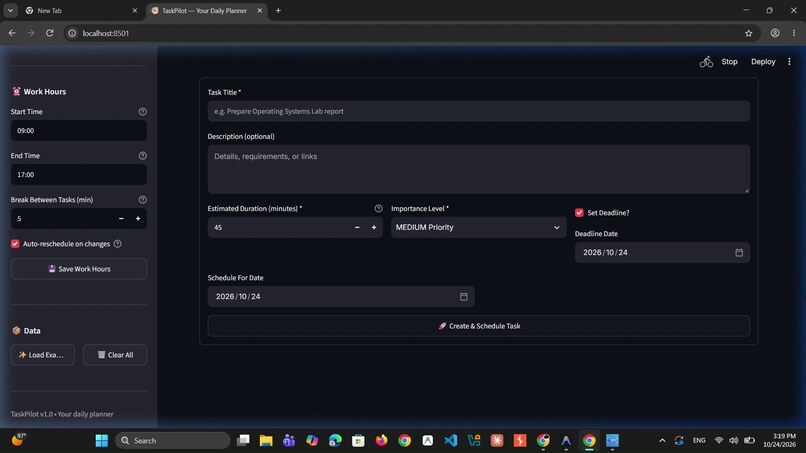Click Load Example data button

[x=43, y=355]
